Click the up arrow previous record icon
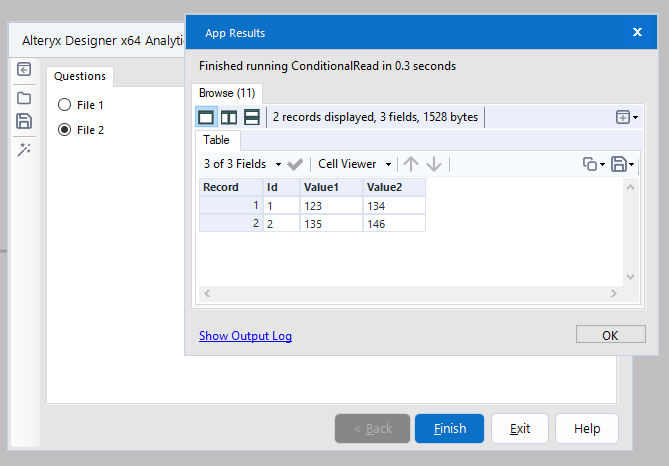Screen dimensions: 669x466 [x=410, y=164]
